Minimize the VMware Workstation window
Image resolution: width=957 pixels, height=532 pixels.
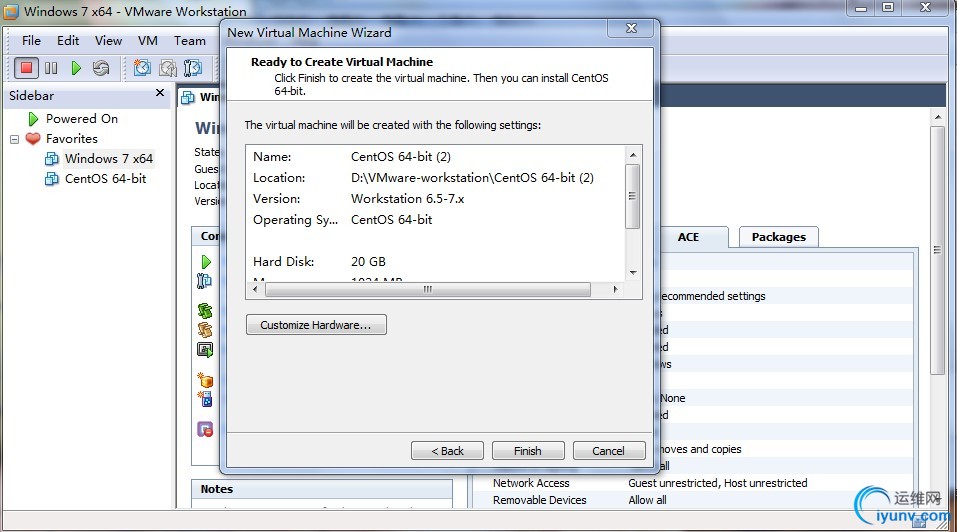click(x=861, y=8)
